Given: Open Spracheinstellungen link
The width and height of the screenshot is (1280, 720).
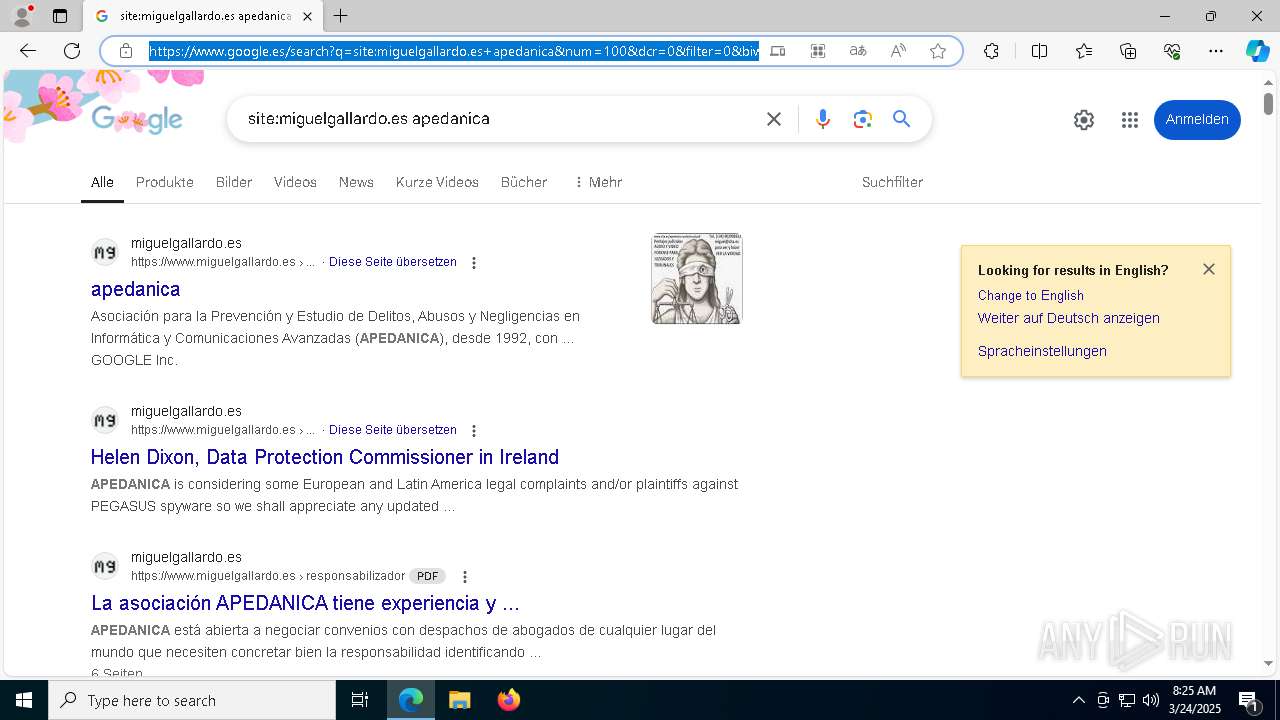Looking at the screenshot, I should click(x=1042, y=351).
